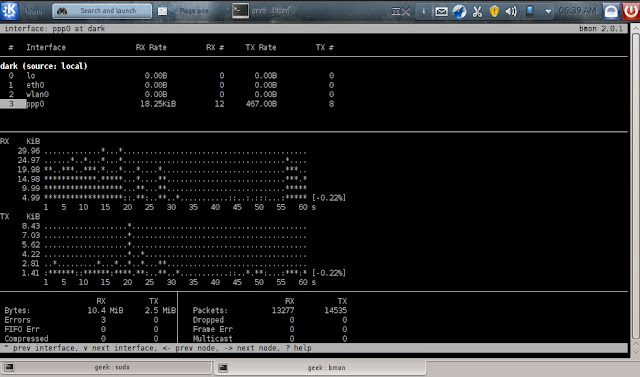The width and height of the screenshot is (640, 377).
Task: Open the mail envelope tray icon
Action: pyautogui.click(x=441, y=11)
